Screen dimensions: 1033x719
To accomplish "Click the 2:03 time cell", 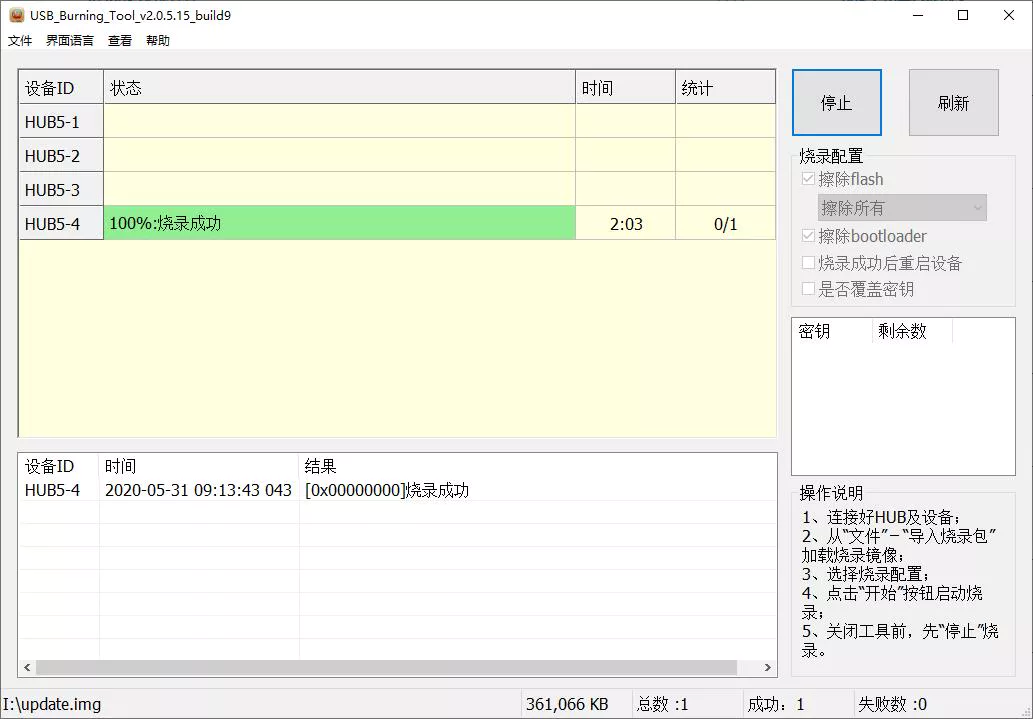I will [625, 223].
